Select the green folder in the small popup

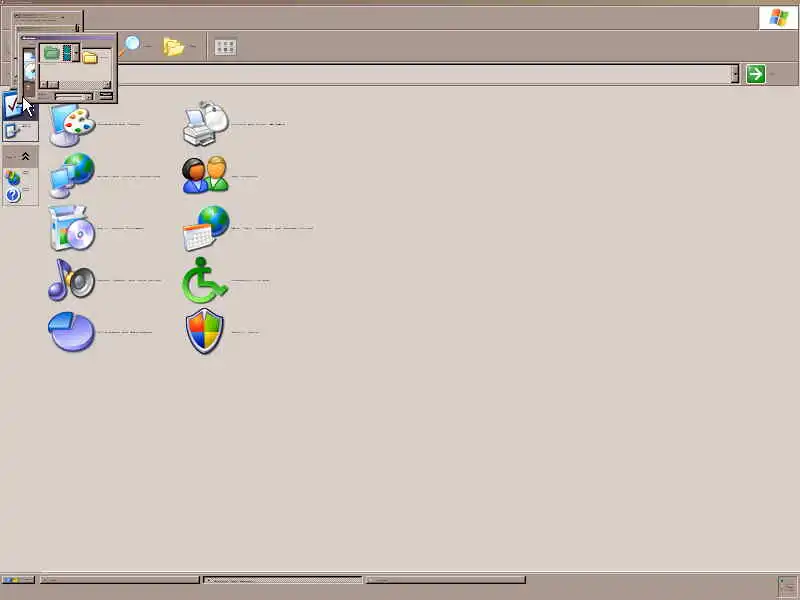[51, 53]
